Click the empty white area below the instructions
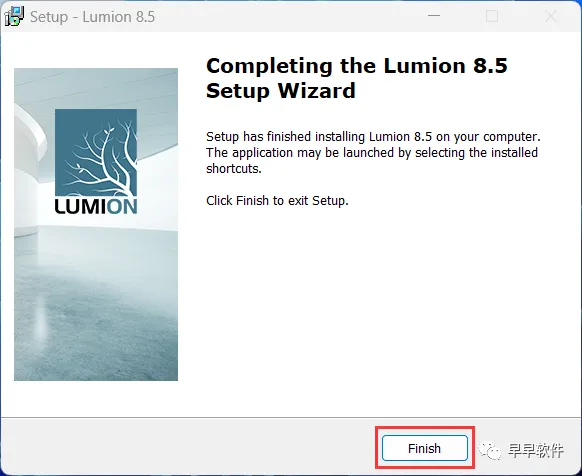Viewport: 582px width, 476px height. [371, 304]
